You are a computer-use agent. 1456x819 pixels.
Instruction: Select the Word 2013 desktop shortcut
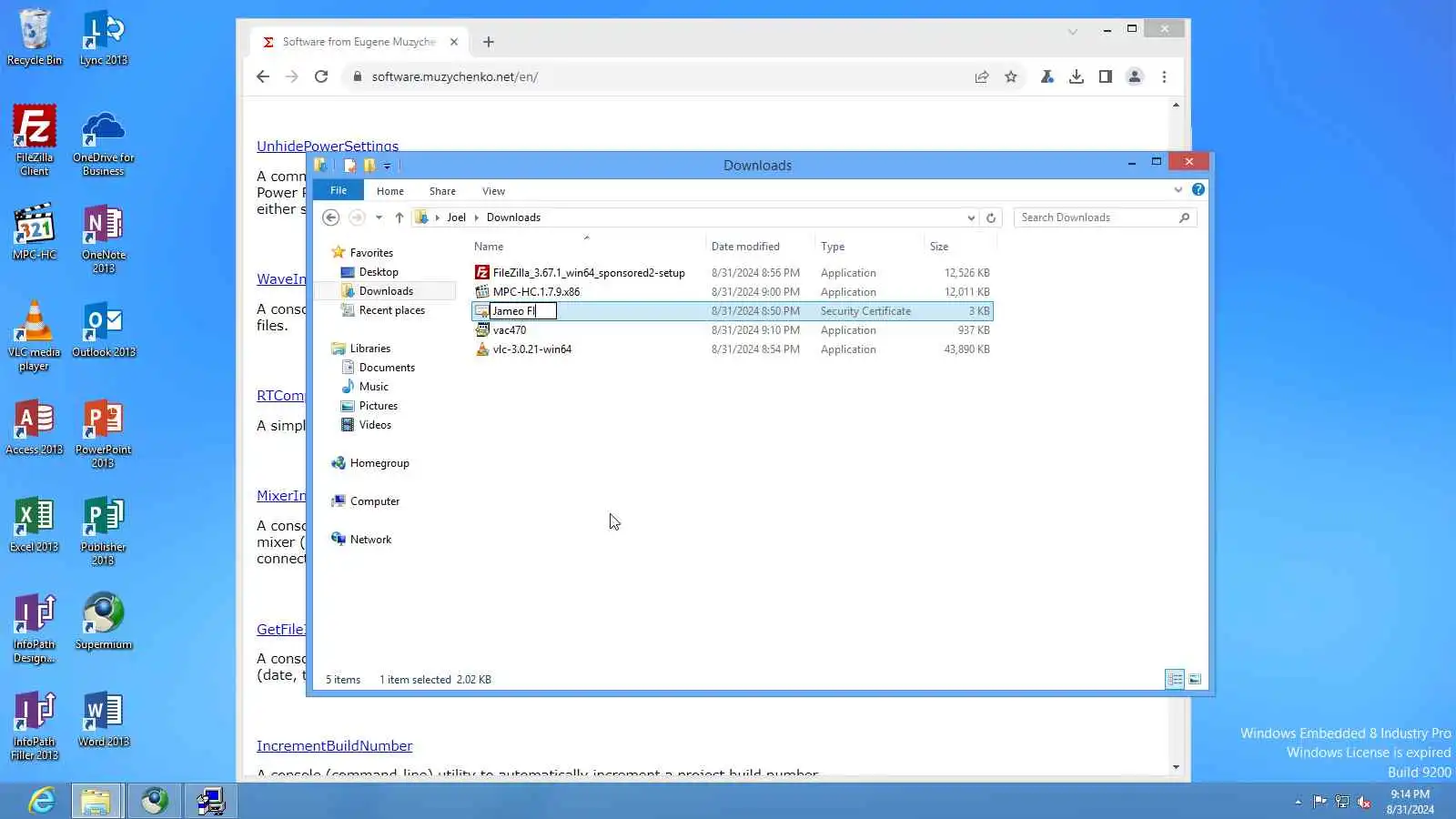(x=104, y=719)
